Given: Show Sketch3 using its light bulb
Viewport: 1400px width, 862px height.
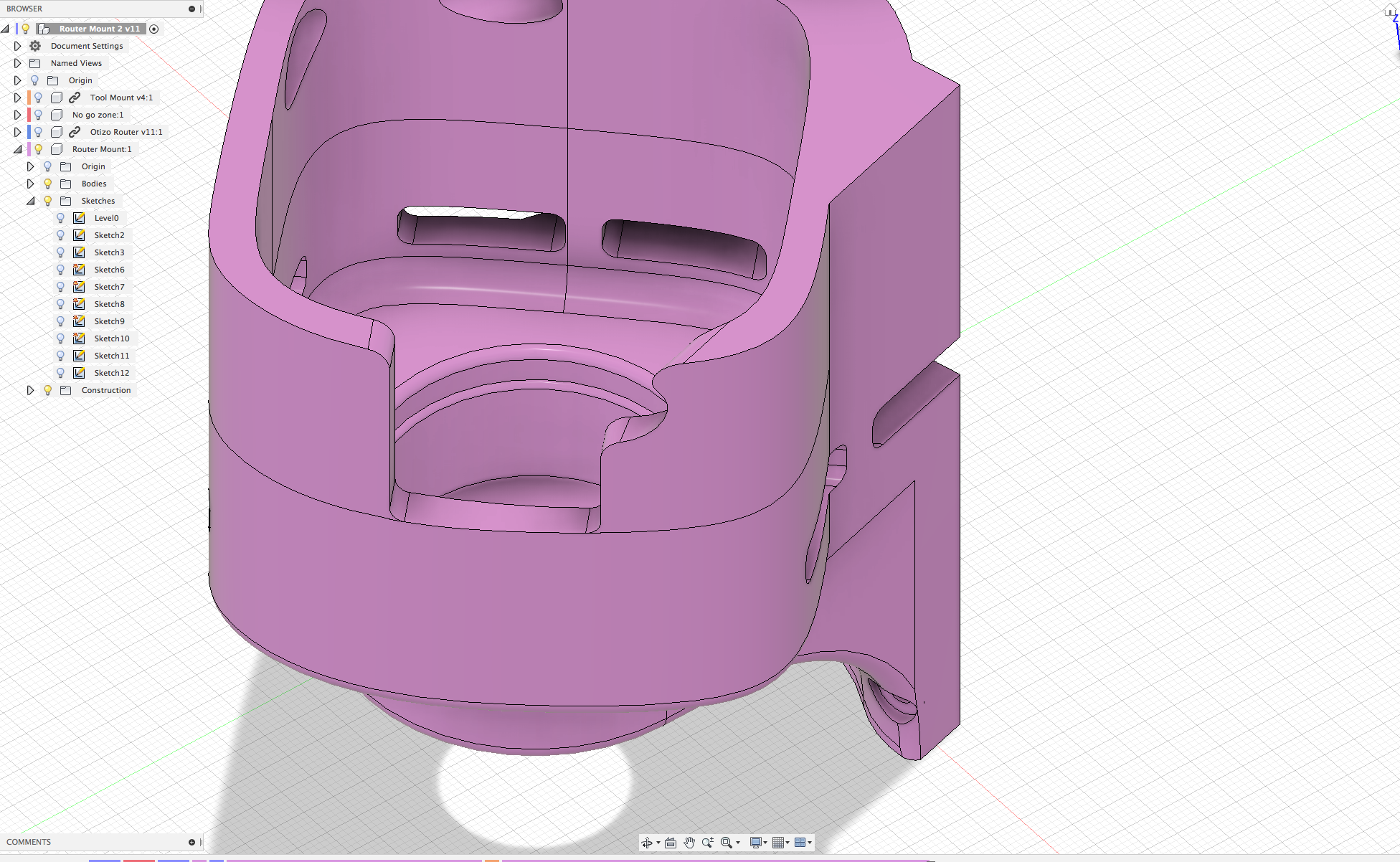Looking at the screenshot, I should 61,252.
